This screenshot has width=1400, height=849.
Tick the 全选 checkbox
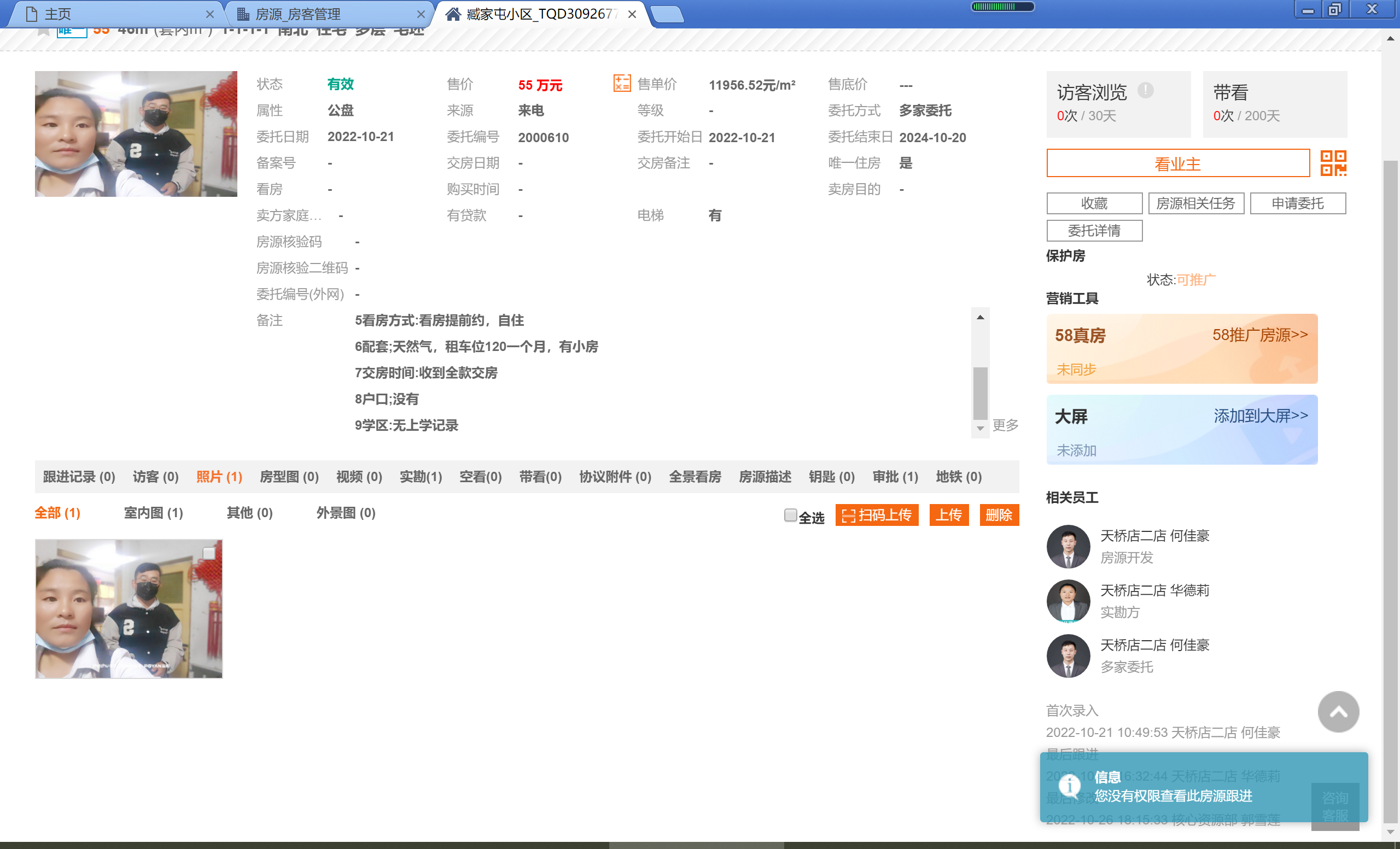(x=790, y=514)
